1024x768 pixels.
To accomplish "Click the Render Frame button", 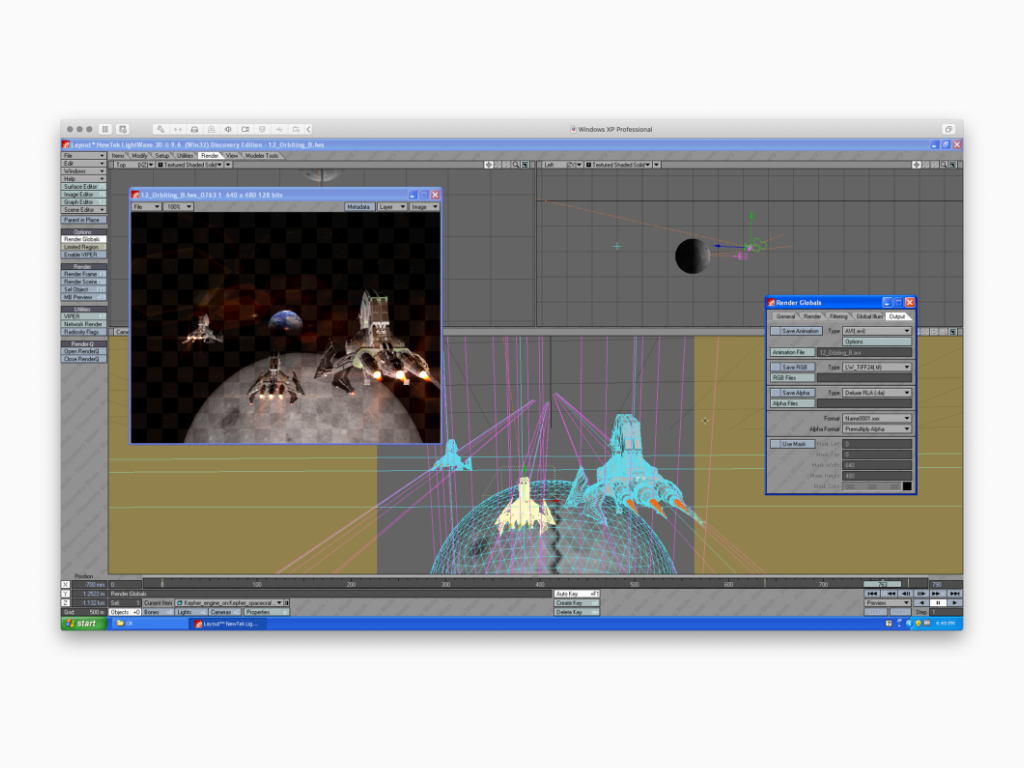I will (x=83, y=274).
